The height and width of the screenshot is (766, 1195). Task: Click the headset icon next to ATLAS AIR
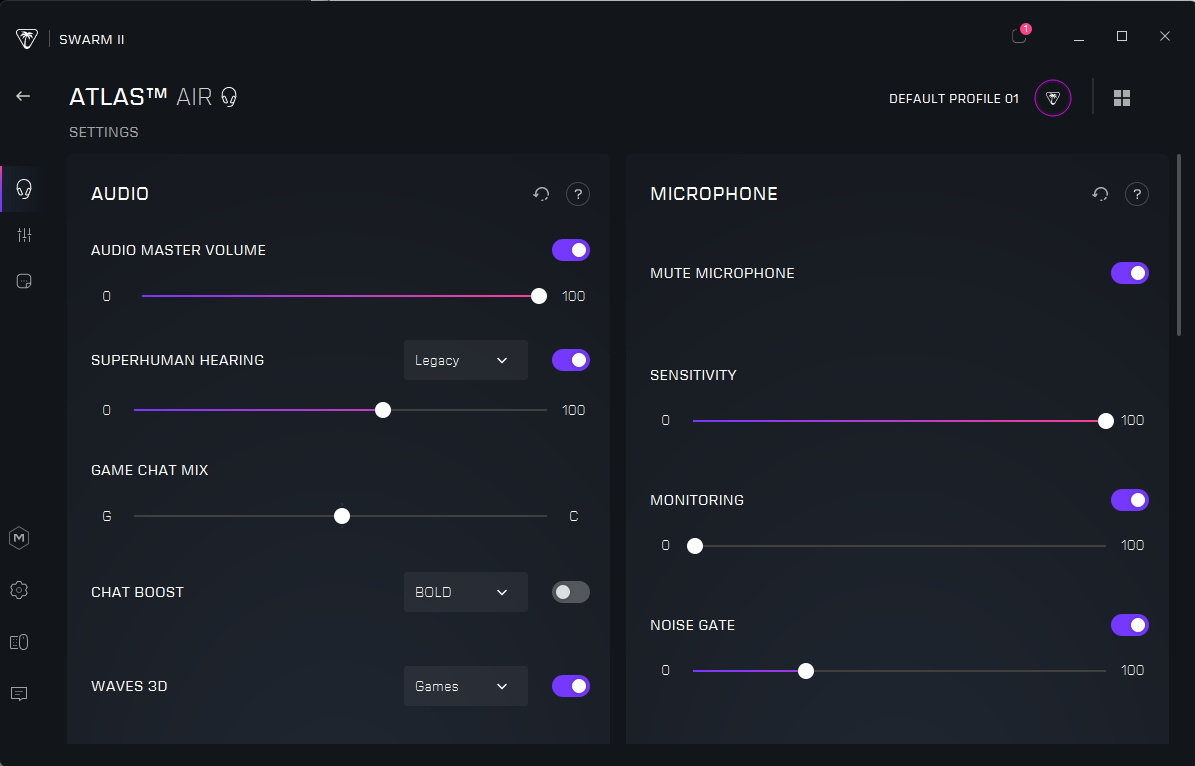(x=229, y=97)
